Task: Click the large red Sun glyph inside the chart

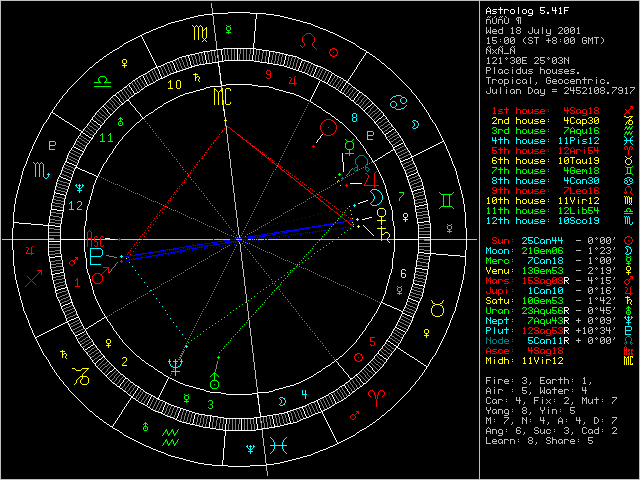Action: (328, 128)
